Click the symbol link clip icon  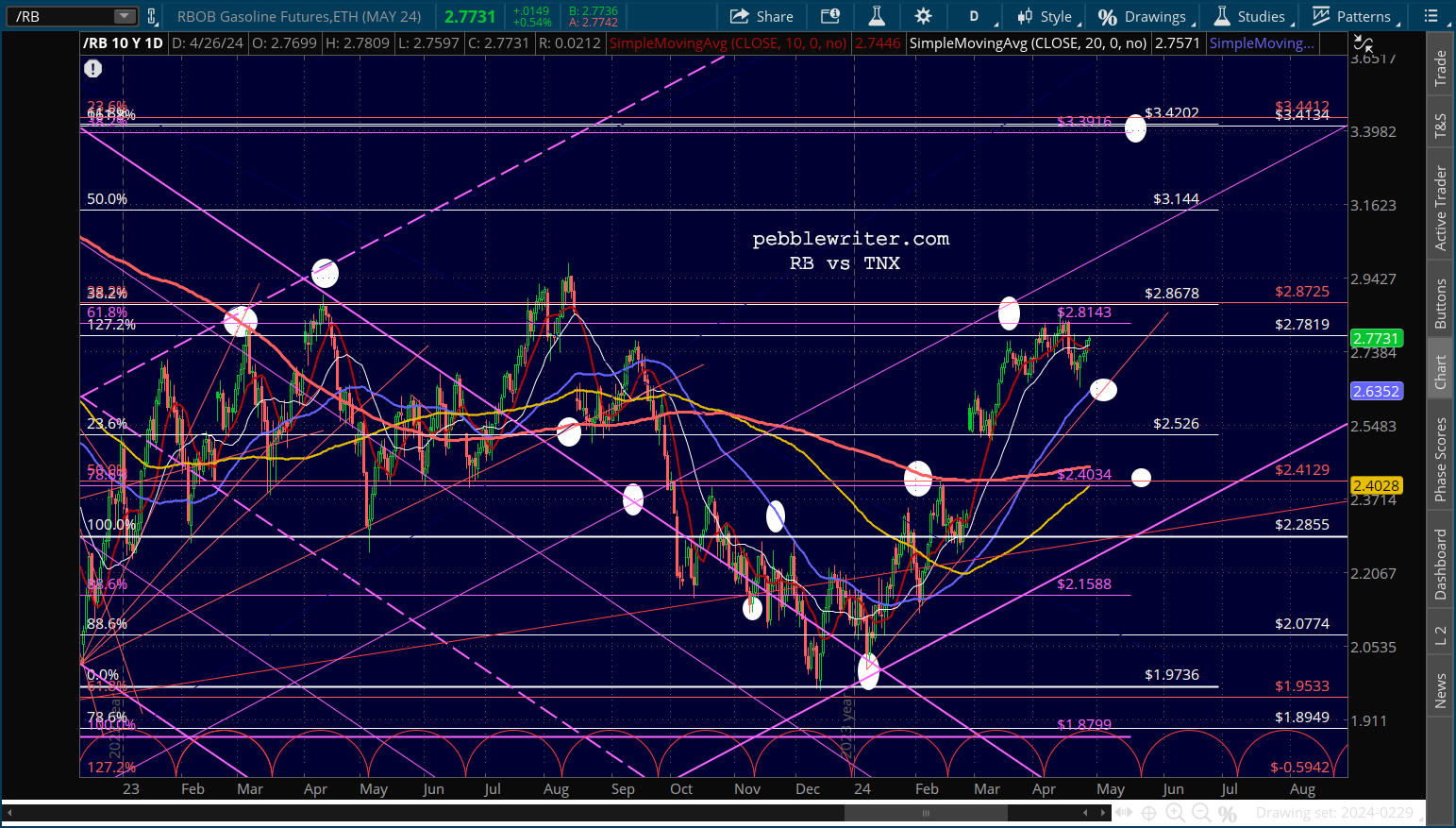pyautogui.click(x=152, y=16)
